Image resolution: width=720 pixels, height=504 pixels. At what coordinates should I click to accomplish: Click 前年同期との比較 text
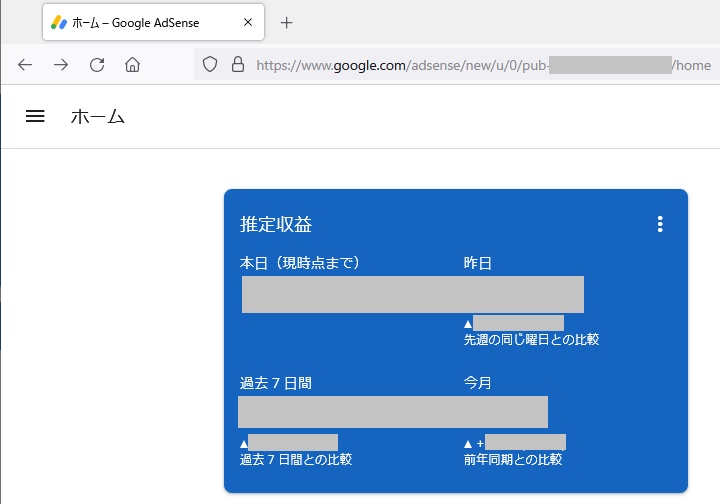click(x=512, y=460)
